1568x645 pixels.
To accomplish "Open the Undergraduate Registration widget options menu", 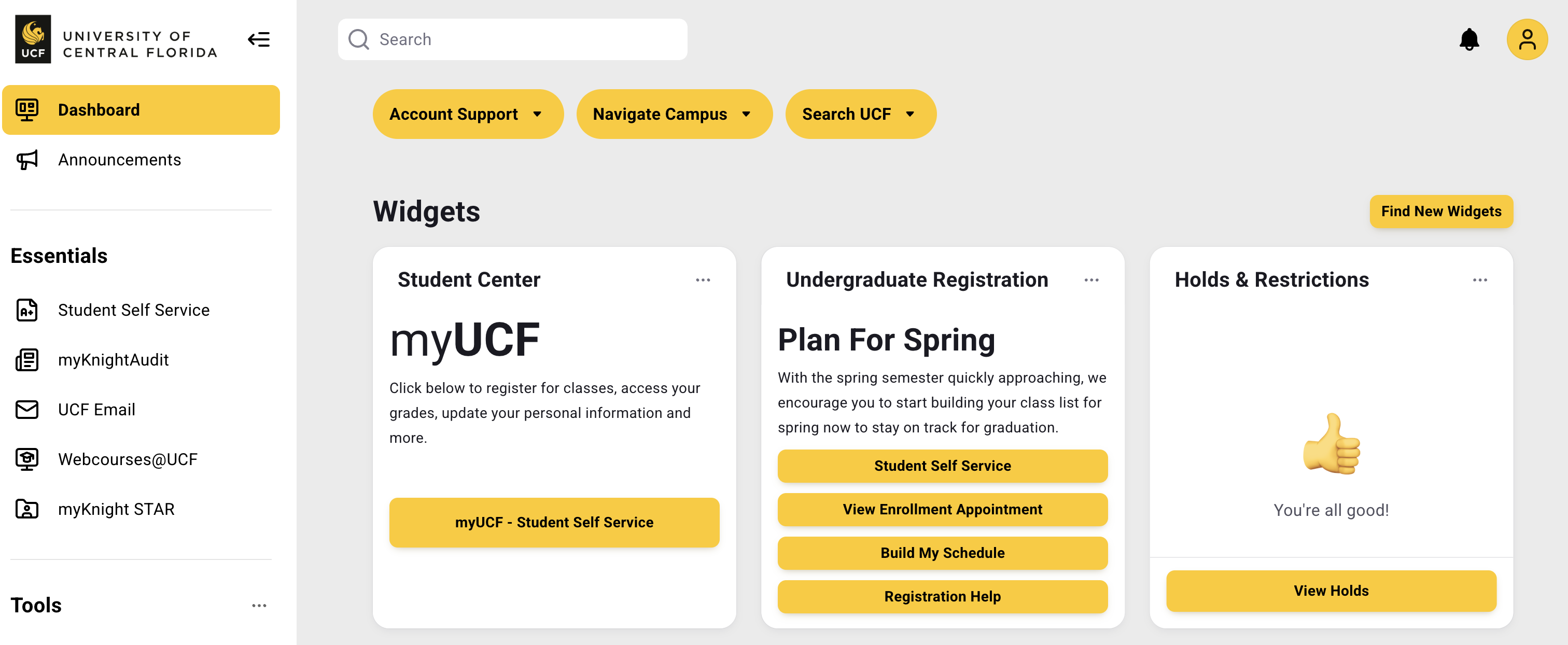I will (1091, 279).
